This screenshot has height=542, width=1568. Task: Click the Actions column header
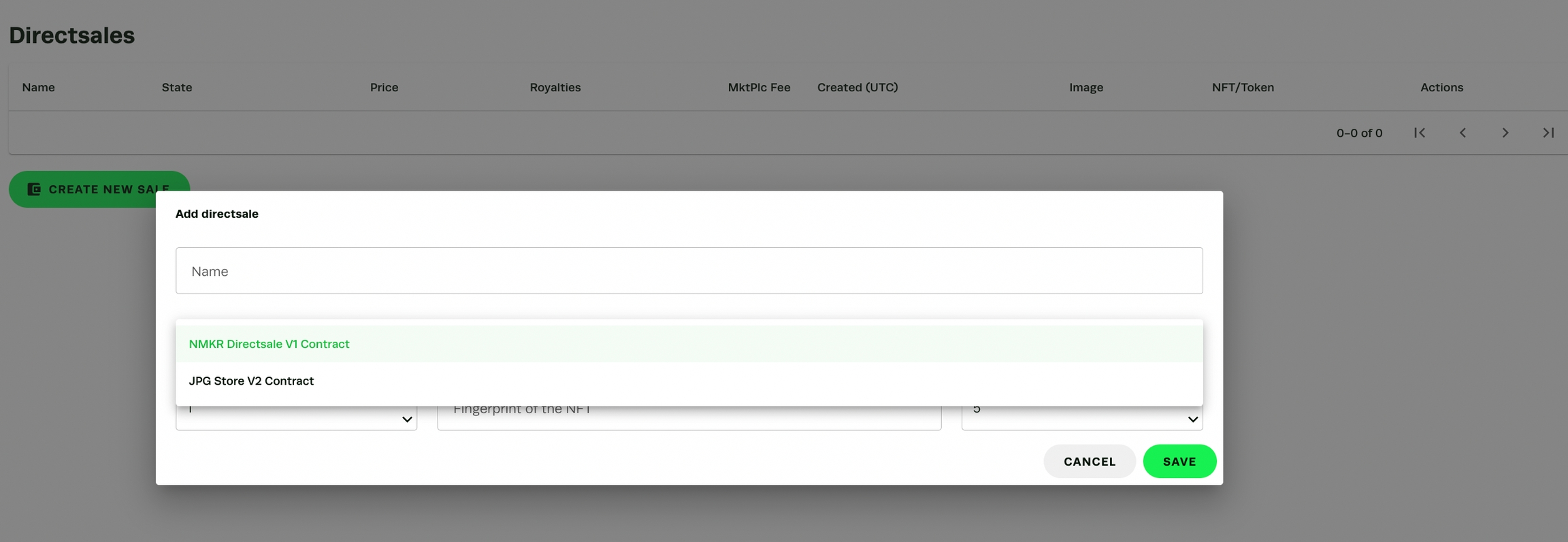pyautogui.click(x=1441, y=87)
